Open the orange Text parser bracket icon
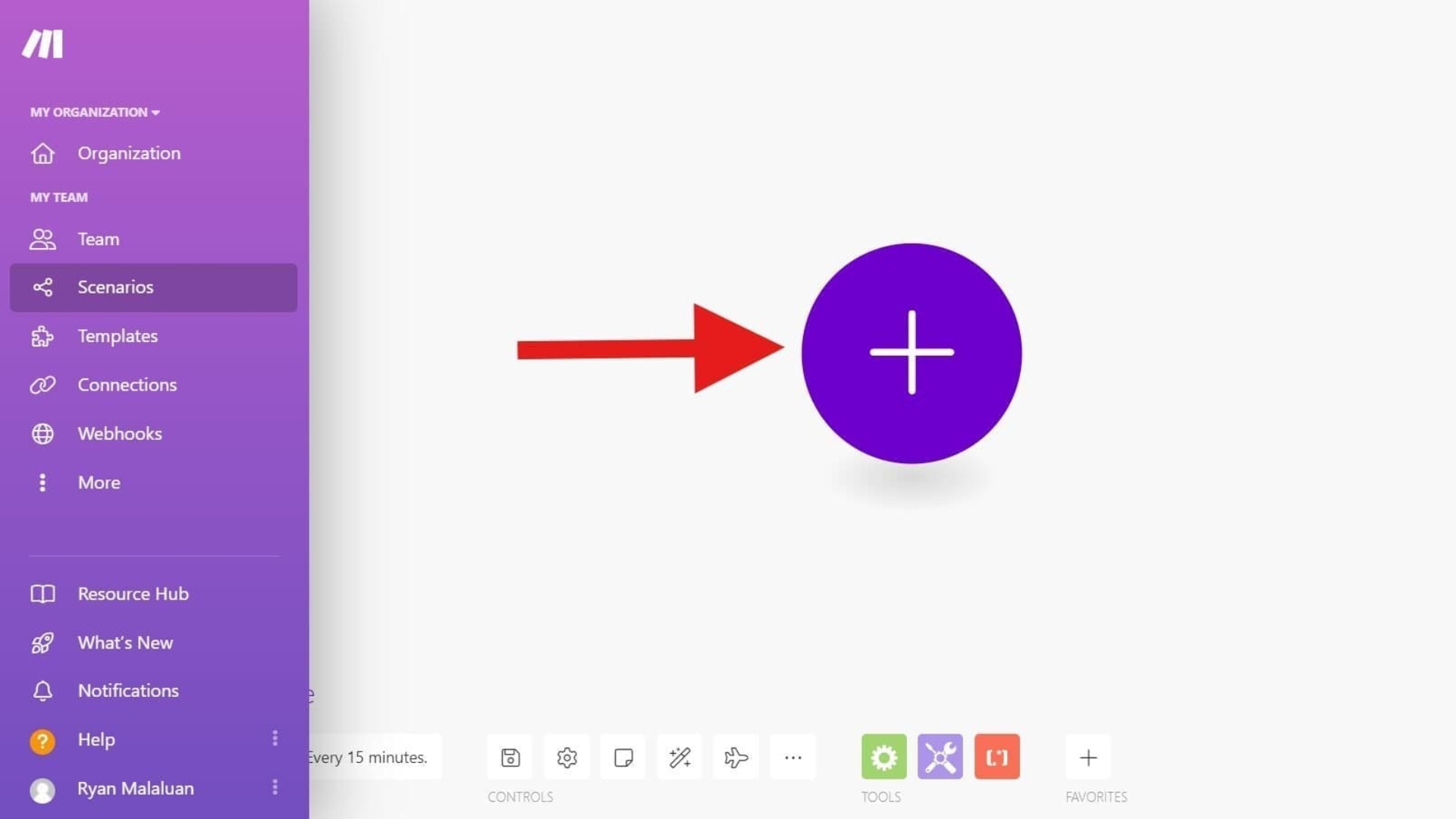The height and width of the screenshot is (819, 1456). pos(996,757)
